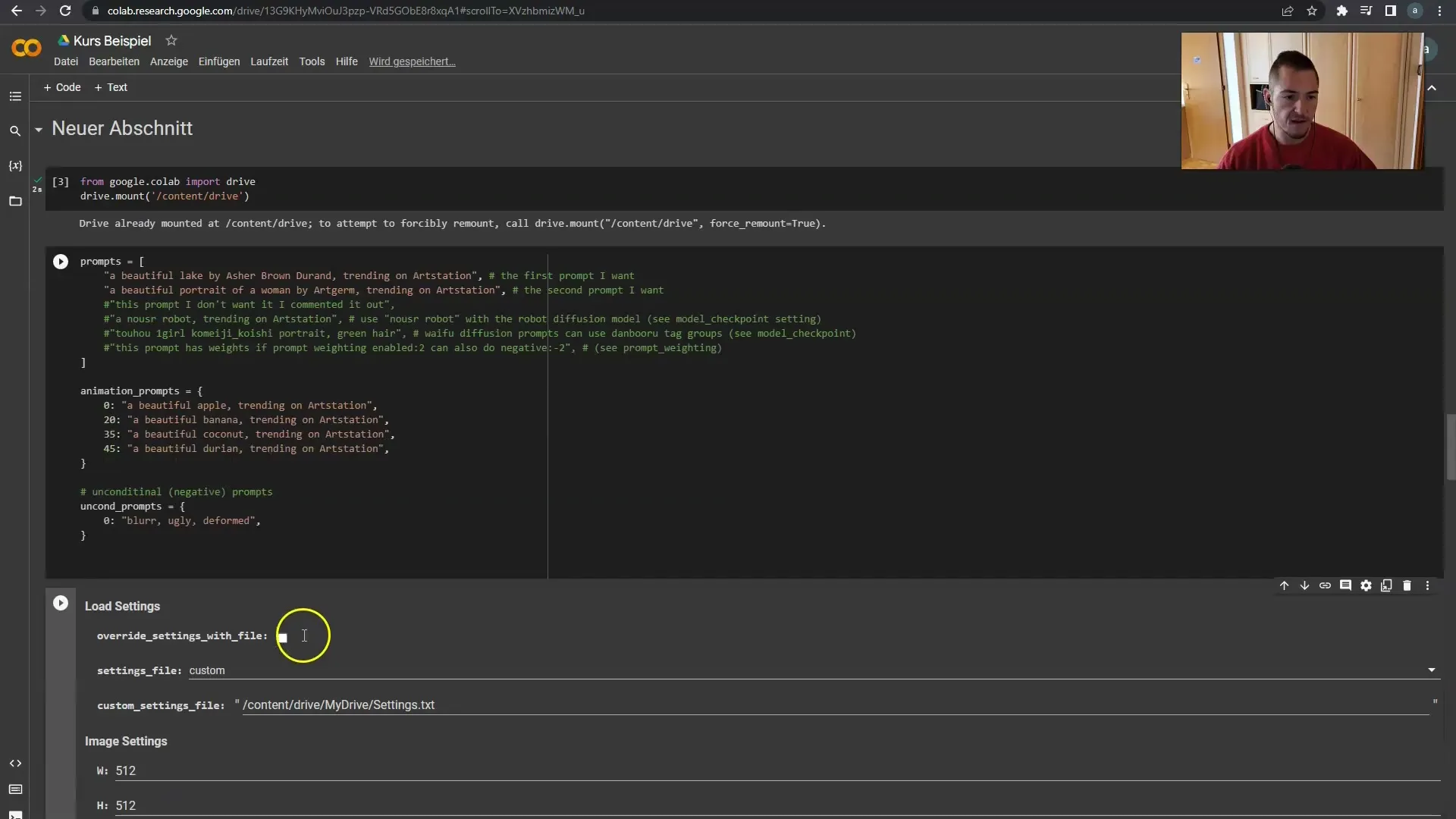Move cell down with arrow icon
This screenshot has height=819, width=1456.
pos(1304,585)
